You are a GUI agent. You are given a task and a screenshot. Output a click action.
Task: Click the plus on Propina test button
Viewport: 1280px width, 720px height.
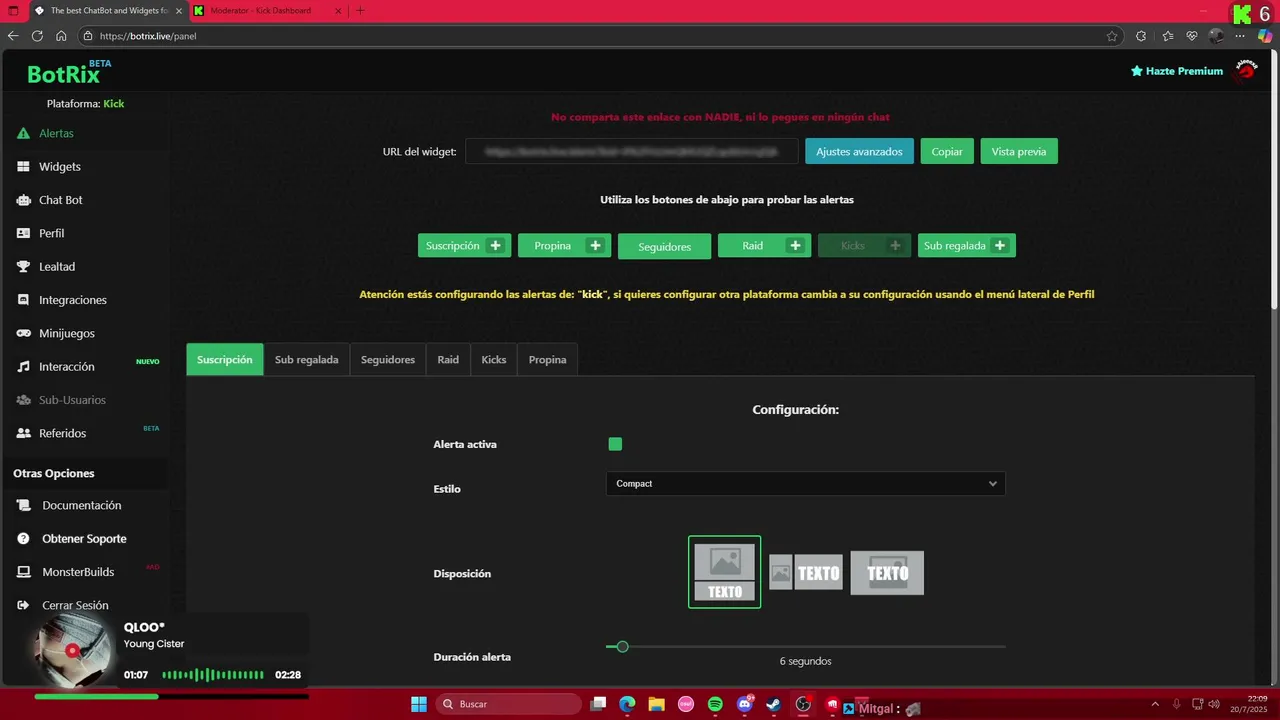[x=595, y=245]
